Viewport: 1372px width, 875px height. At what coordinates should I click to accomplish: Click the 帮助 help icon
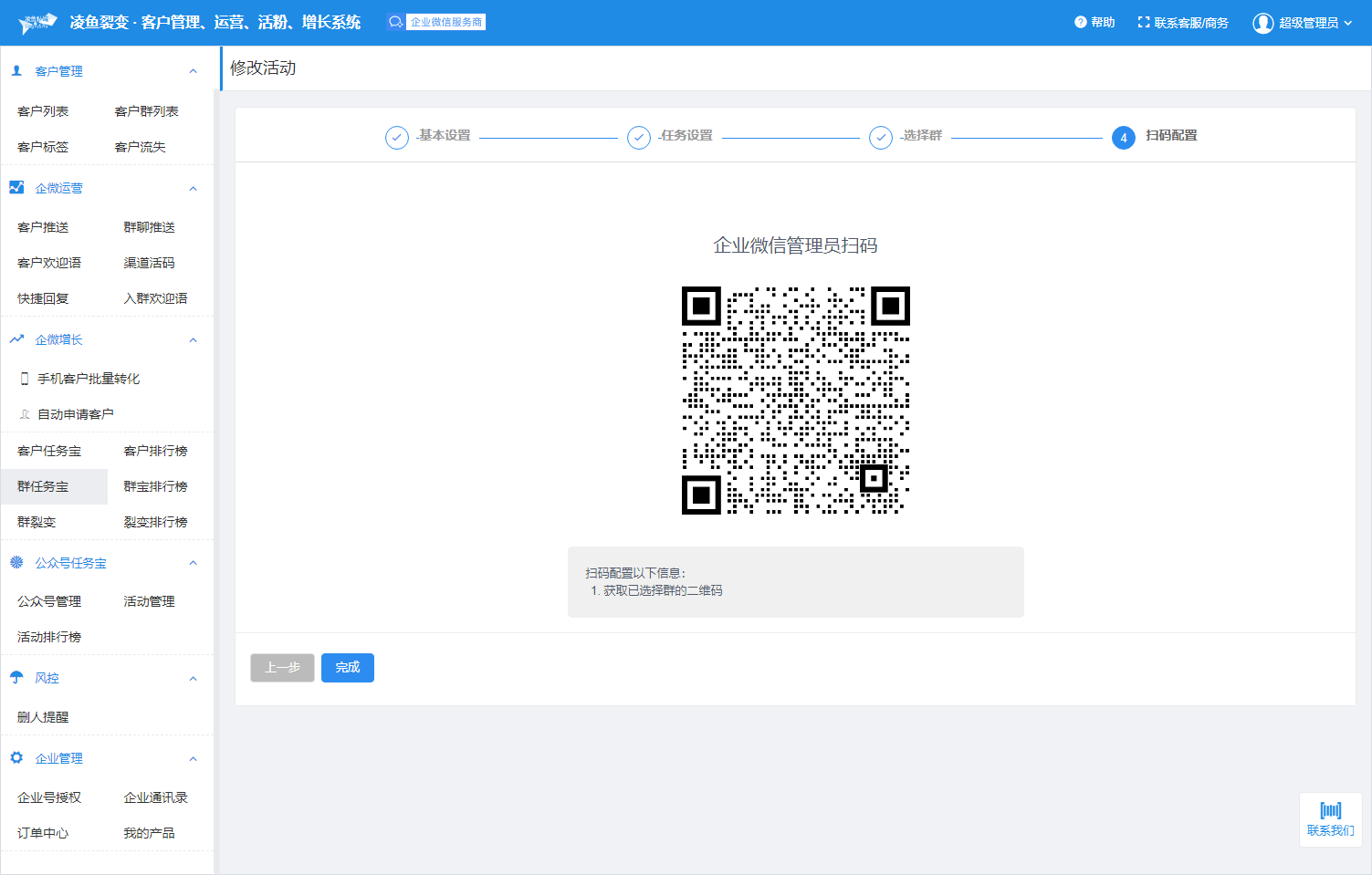point(1080,23)
